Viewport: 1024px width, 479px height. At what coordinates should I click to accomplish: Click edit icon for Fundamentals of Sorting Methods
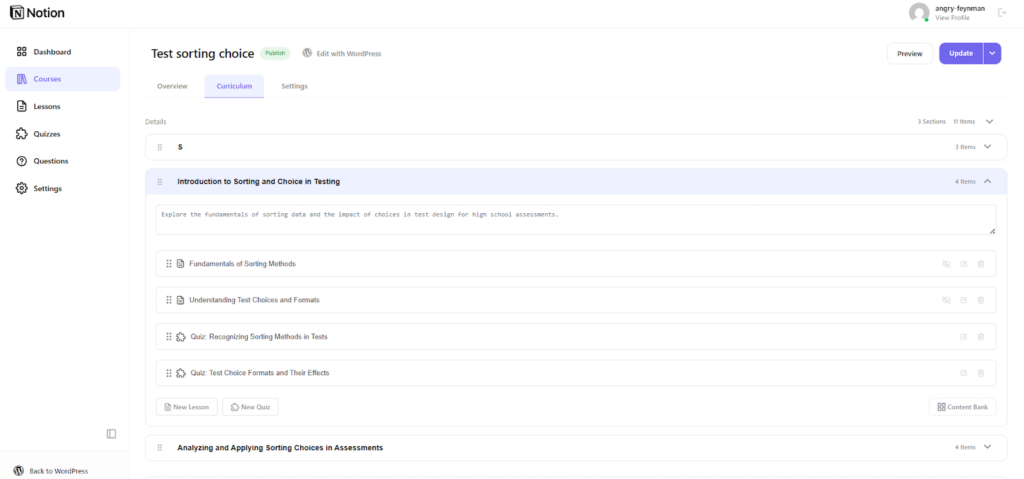pyautogui.click(x=963, y=264)
